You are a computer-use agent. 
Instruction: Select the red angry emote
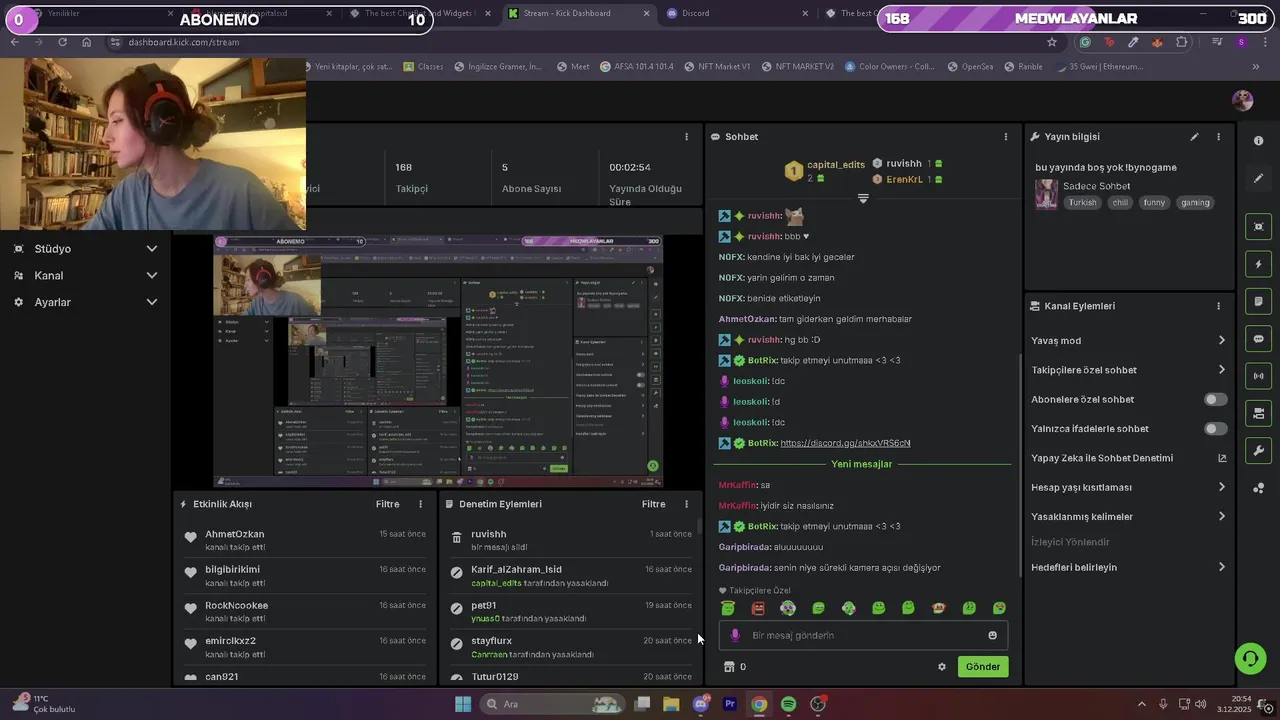click(758, 608)
